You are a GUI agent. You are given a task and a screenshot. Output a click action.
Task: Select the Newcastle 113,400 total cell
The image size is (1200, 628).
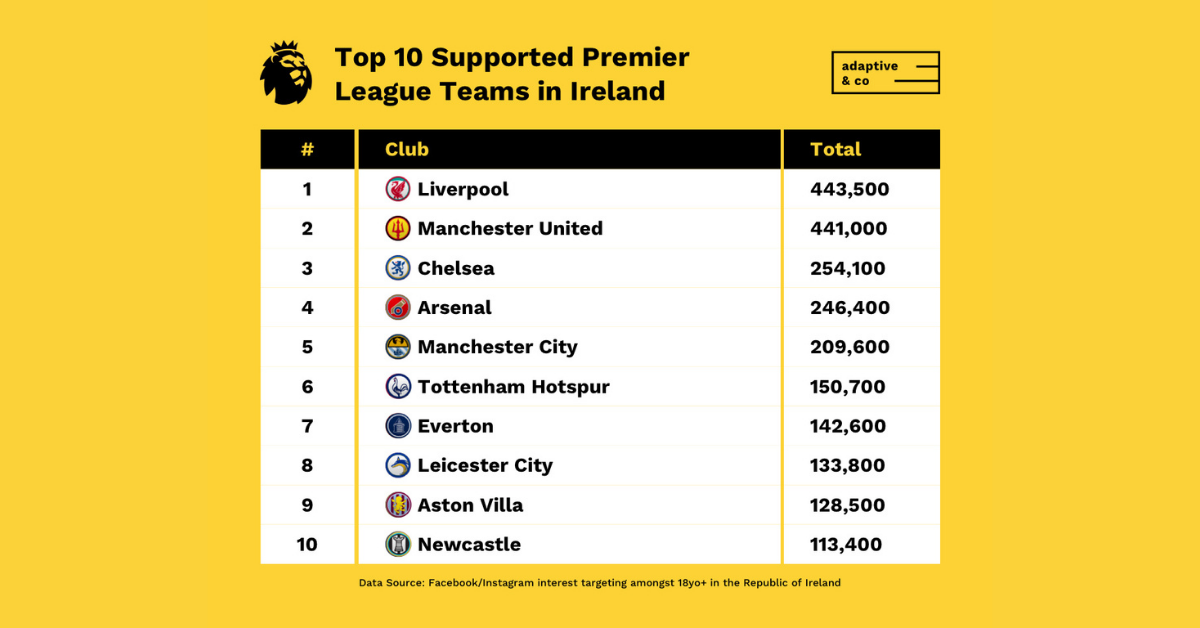pos(862,544)
